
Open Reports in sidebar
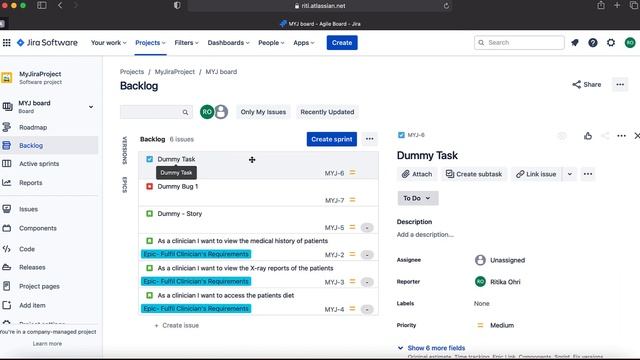[x=30, y=182]
